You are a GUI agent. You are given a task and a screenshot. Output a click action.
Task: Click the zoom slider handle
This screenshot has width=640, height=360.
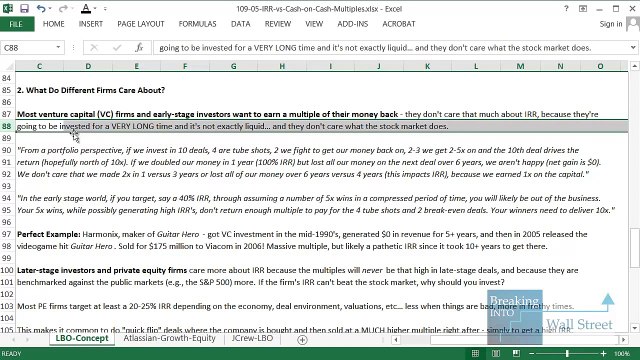point(567,353)
